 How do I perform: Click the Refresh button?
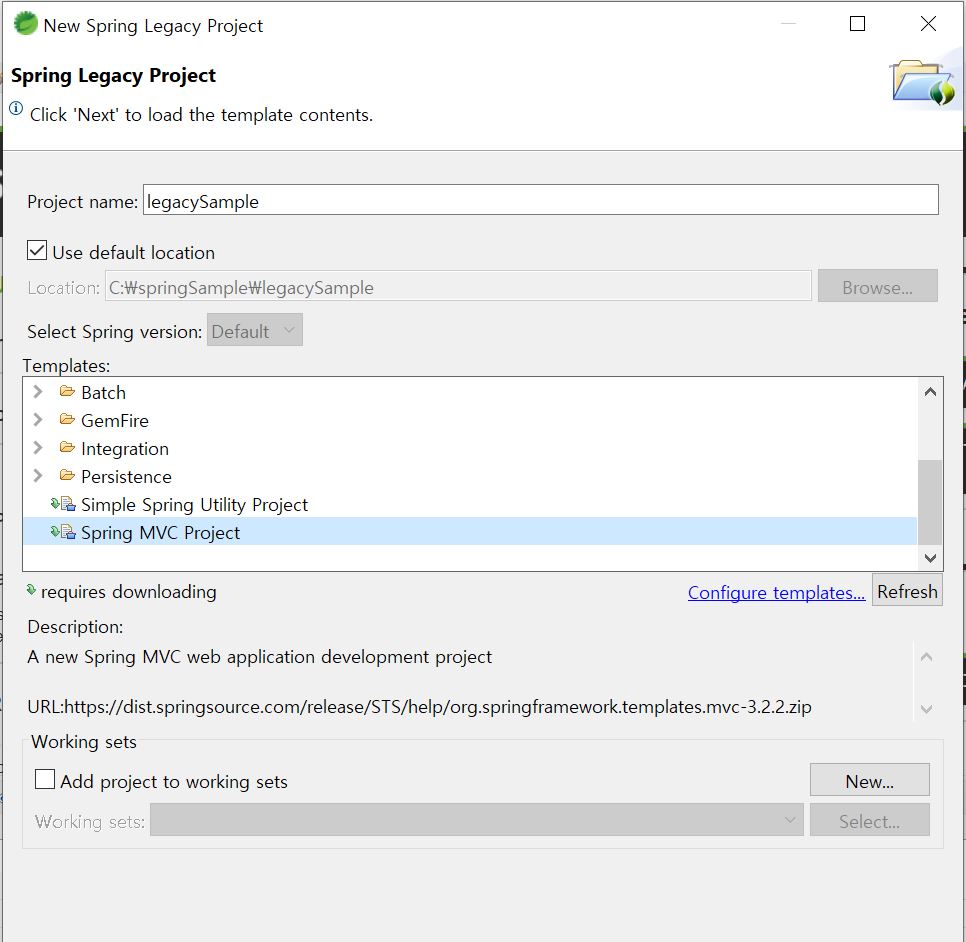click(907, 591)
